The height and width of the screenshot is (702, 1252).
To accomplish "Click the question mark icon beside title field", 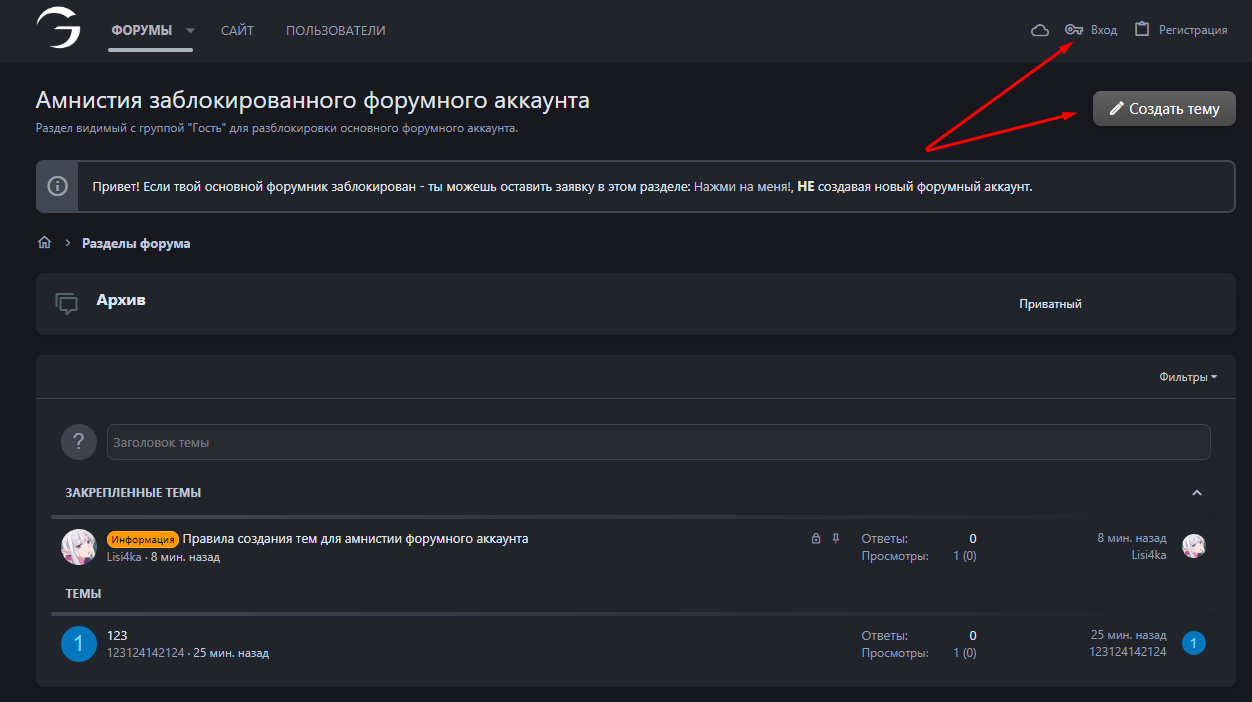I will [x=79, y=442].
